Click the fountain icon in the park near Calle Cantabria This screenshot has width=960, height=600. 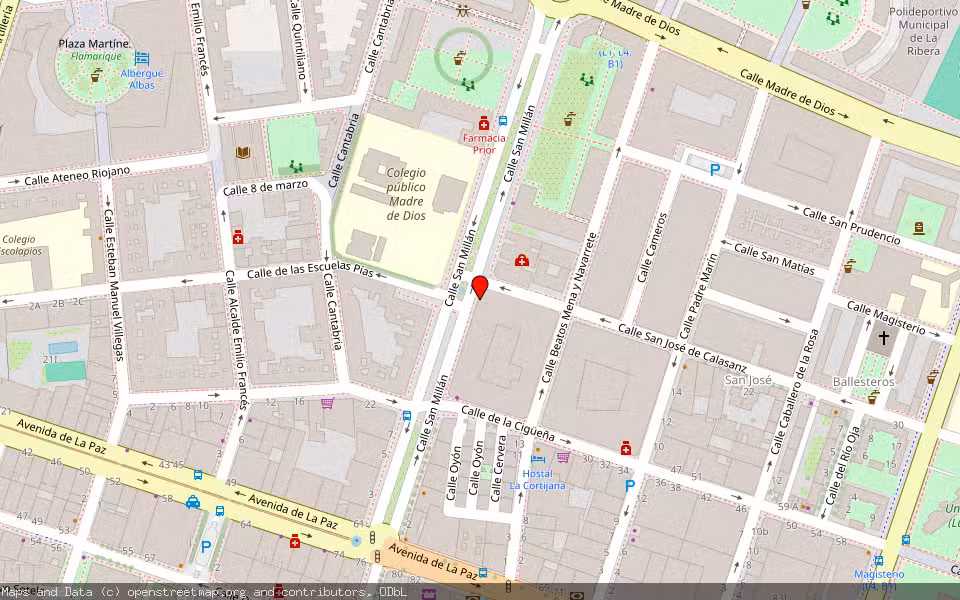(458, 58)
